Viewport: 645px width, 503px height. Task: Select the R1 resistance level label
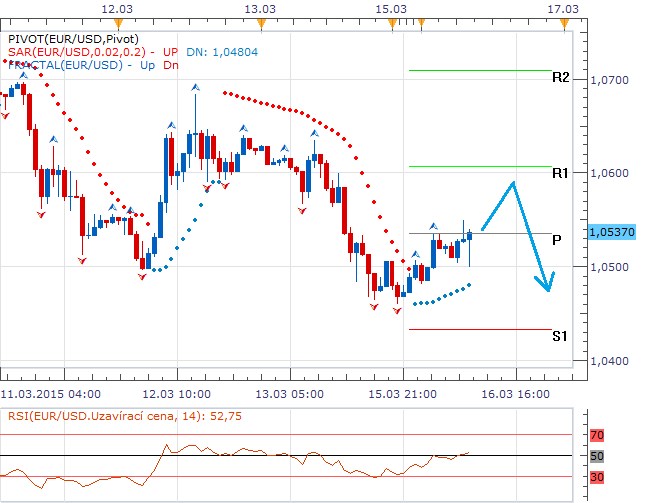click(561, 173)
